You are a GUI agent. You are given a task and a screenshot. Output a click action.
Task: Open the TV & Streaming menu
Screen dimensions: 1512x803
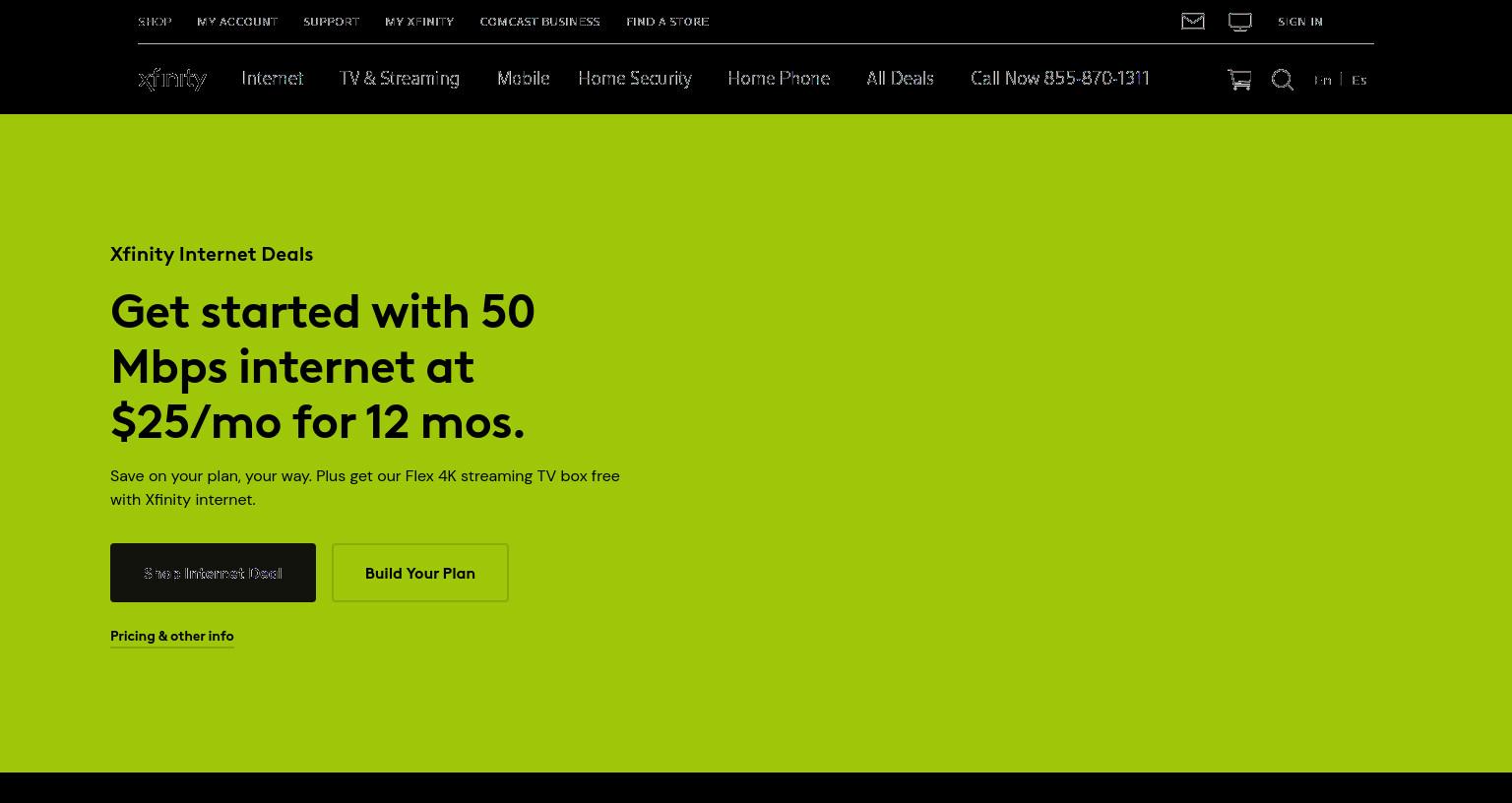[400, 78]
